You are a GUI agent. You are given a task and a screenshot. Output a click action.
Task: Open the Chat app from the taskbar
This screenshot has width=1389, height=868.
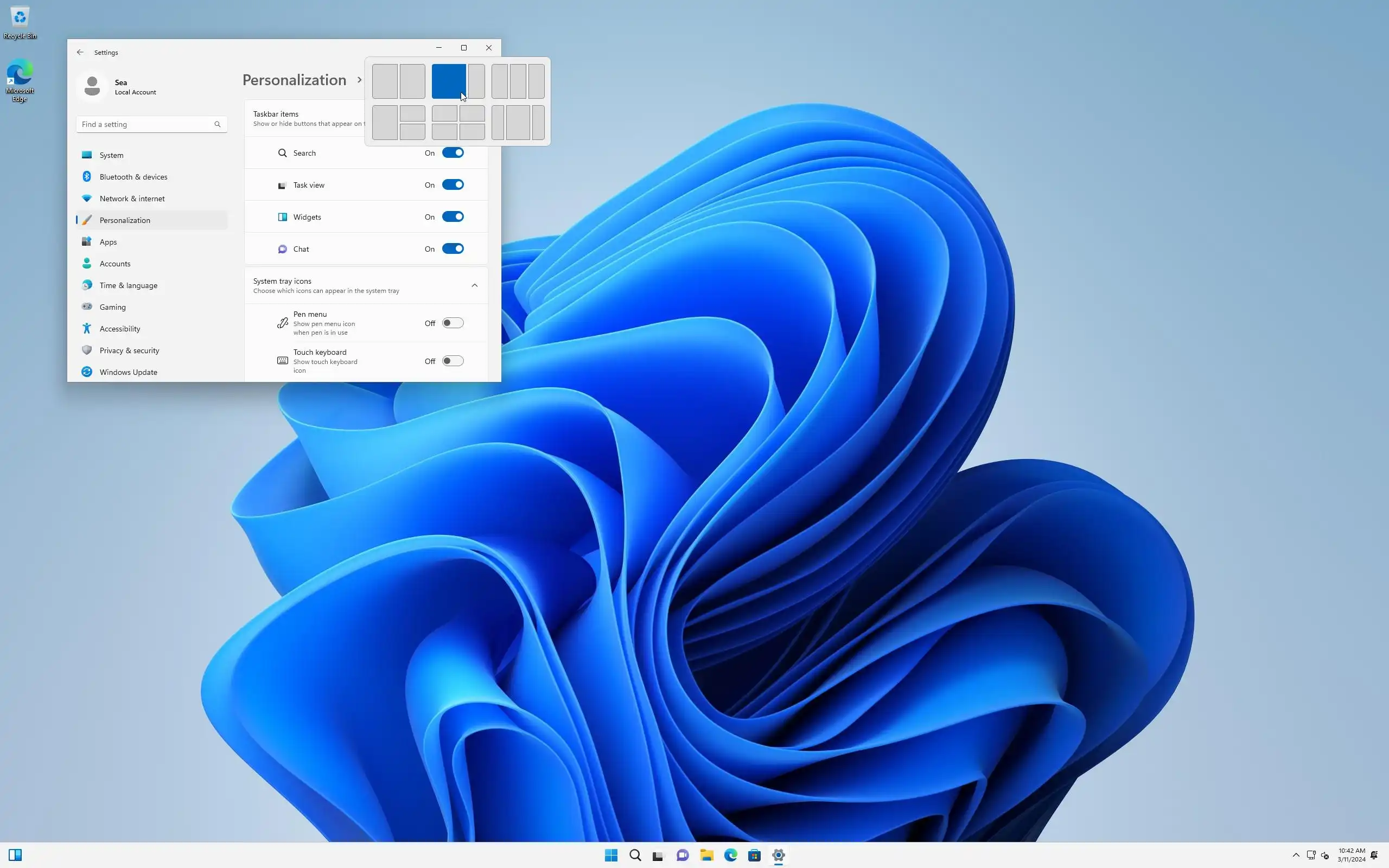click(683, 856)
